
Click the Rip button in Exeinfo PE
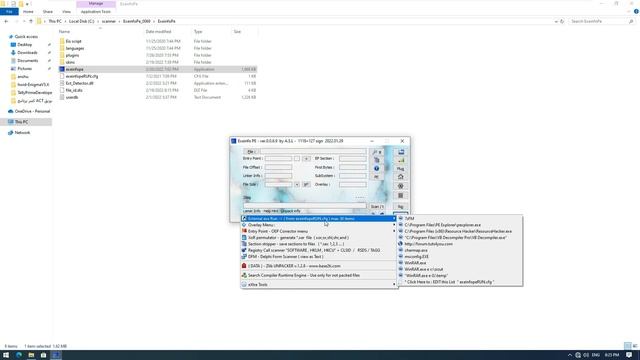pyautogui.click(x=401, y=207)
